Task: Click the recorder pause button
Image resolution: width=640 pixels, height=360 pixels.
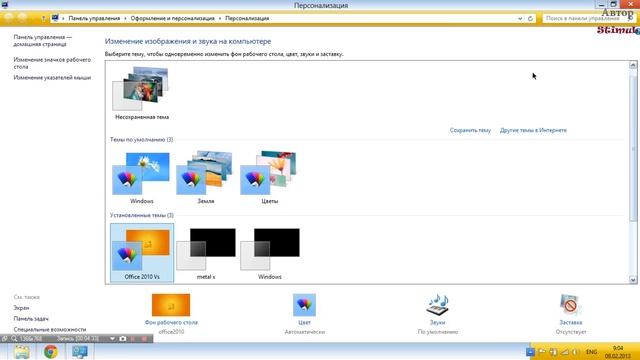Action: click(x=133, y=339)
